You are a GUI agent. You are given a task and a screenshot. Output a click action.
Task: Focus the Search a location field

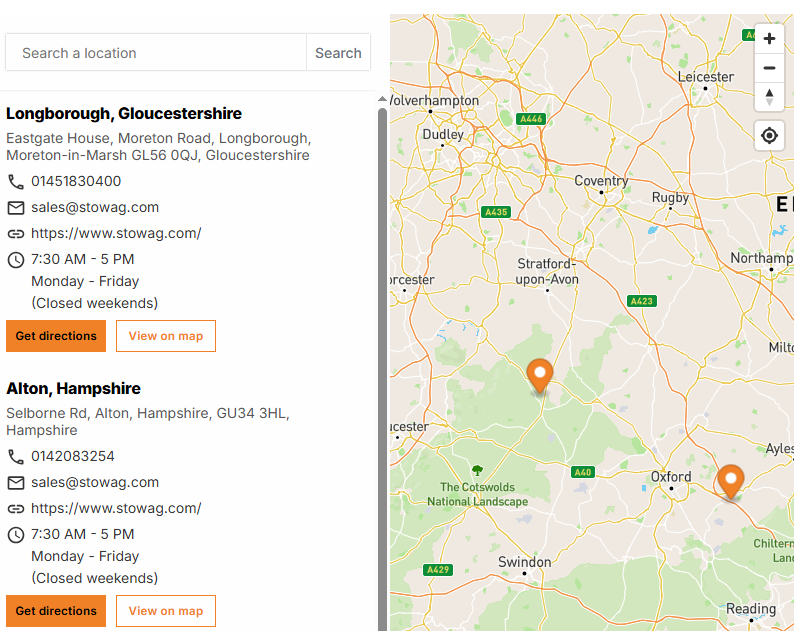pyautogui.click(x=156, y=53)
